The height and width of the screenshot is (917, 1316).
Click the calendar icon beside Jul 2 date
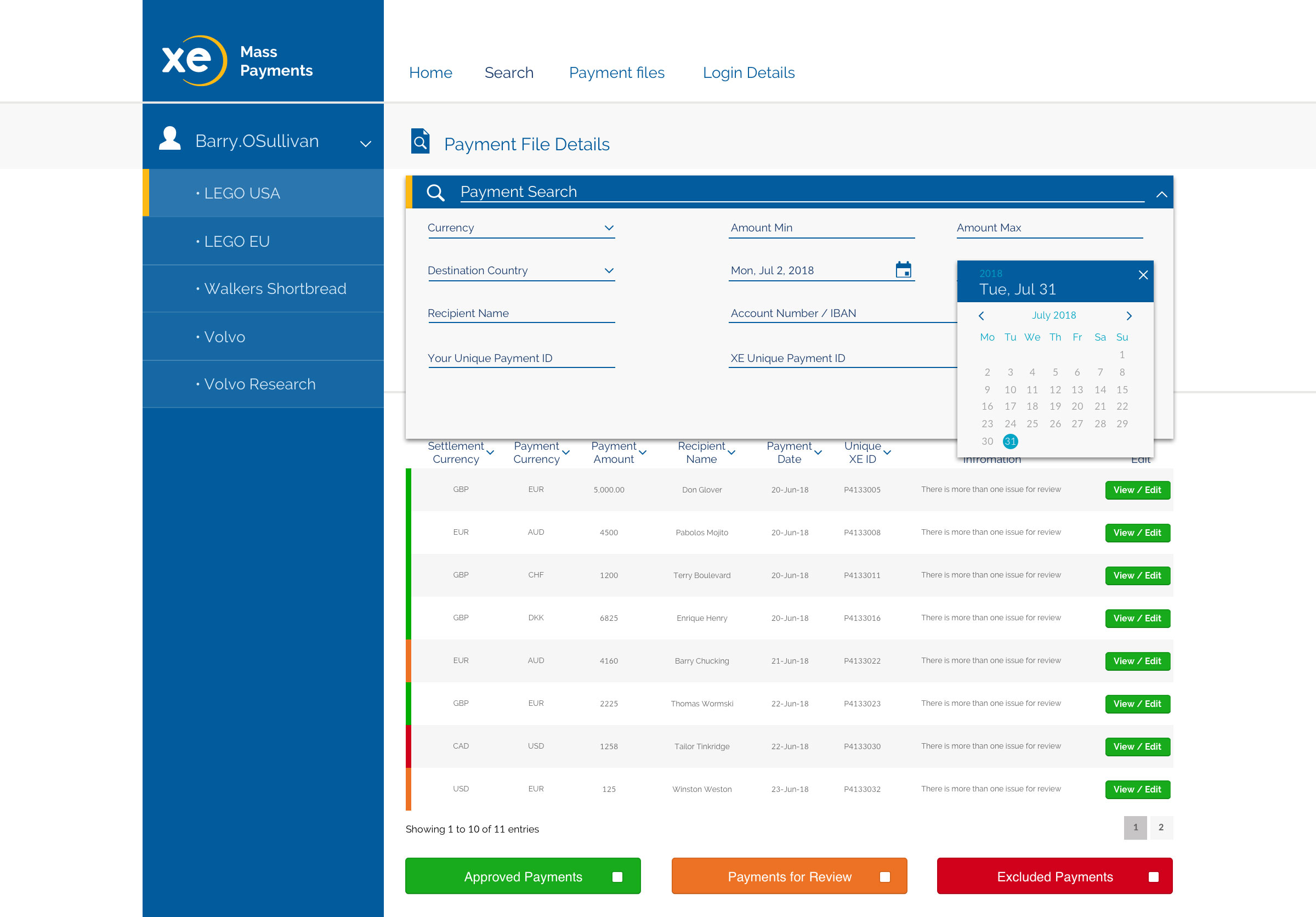(903, 269)
